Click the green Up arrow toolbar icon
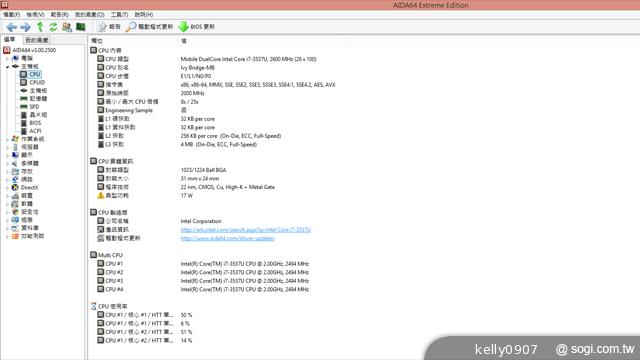The width and height of the screenshot is (640, 360). pos(40,27)
